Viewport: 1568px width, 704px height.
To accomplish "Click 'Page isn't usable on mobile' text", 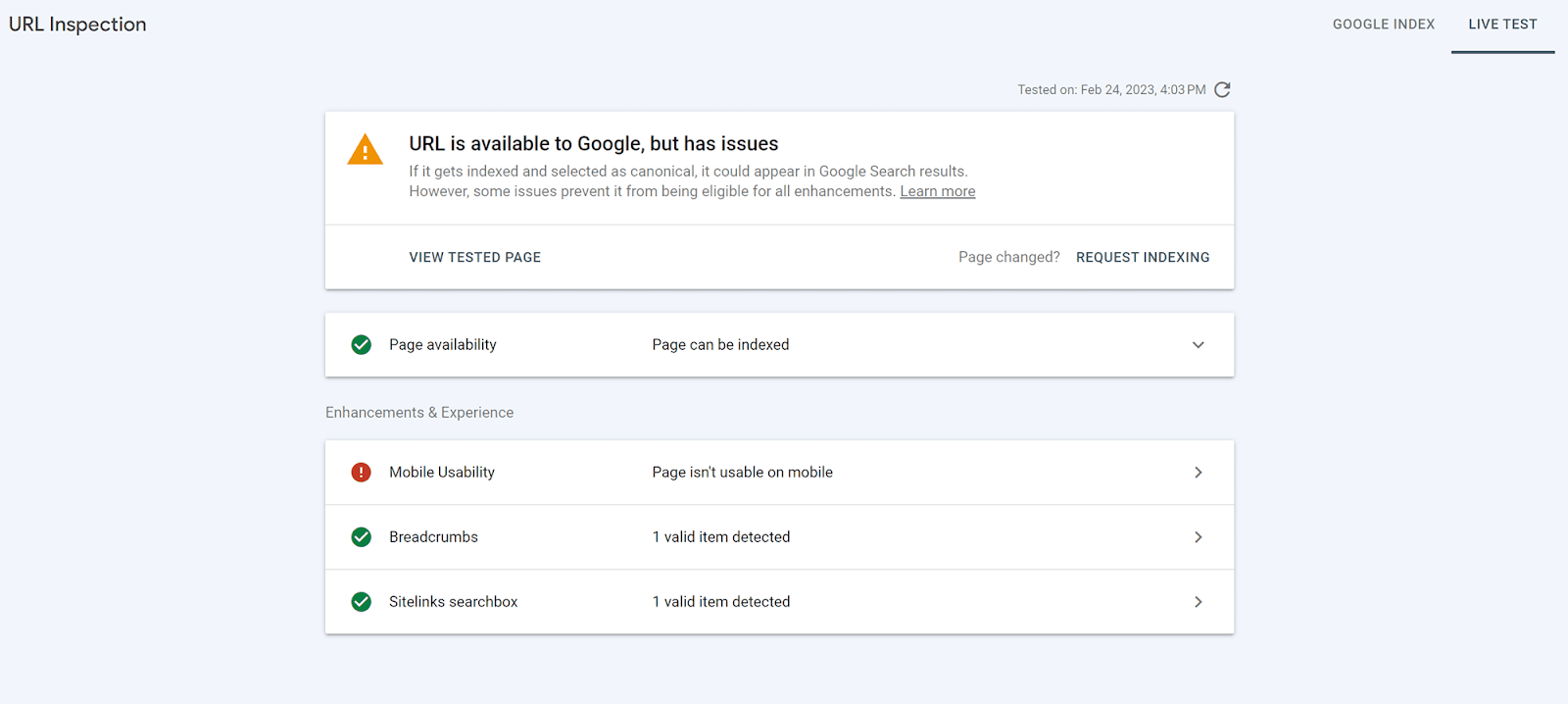I will pyautogui.click(x=742, y=472).
